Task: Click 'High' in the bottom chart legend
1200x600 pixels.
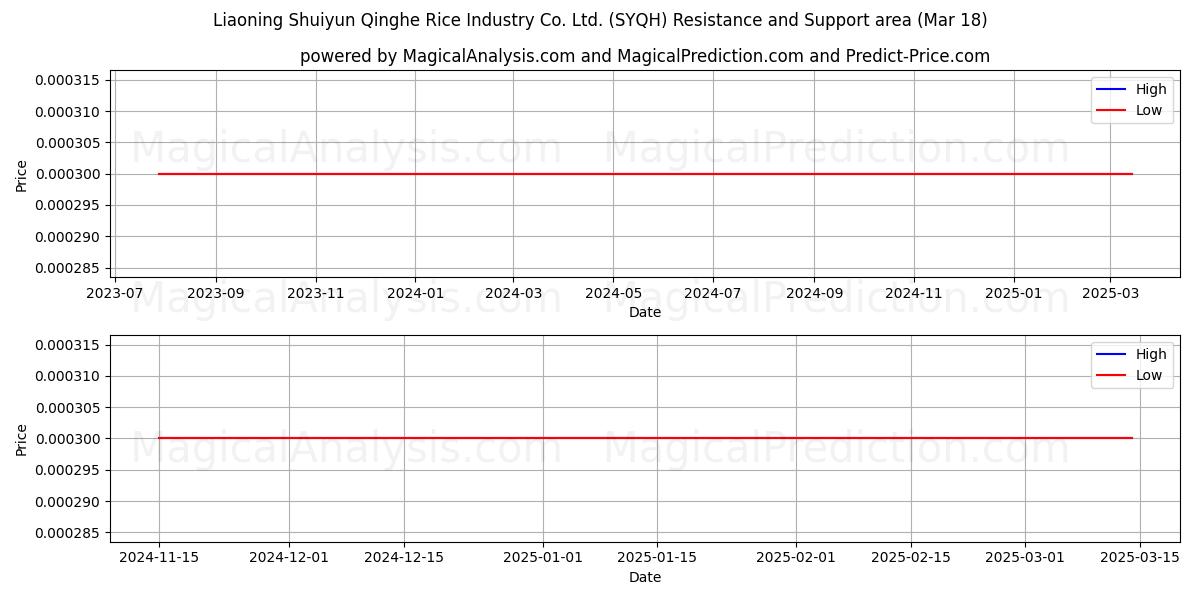Action: [1151, 354]
